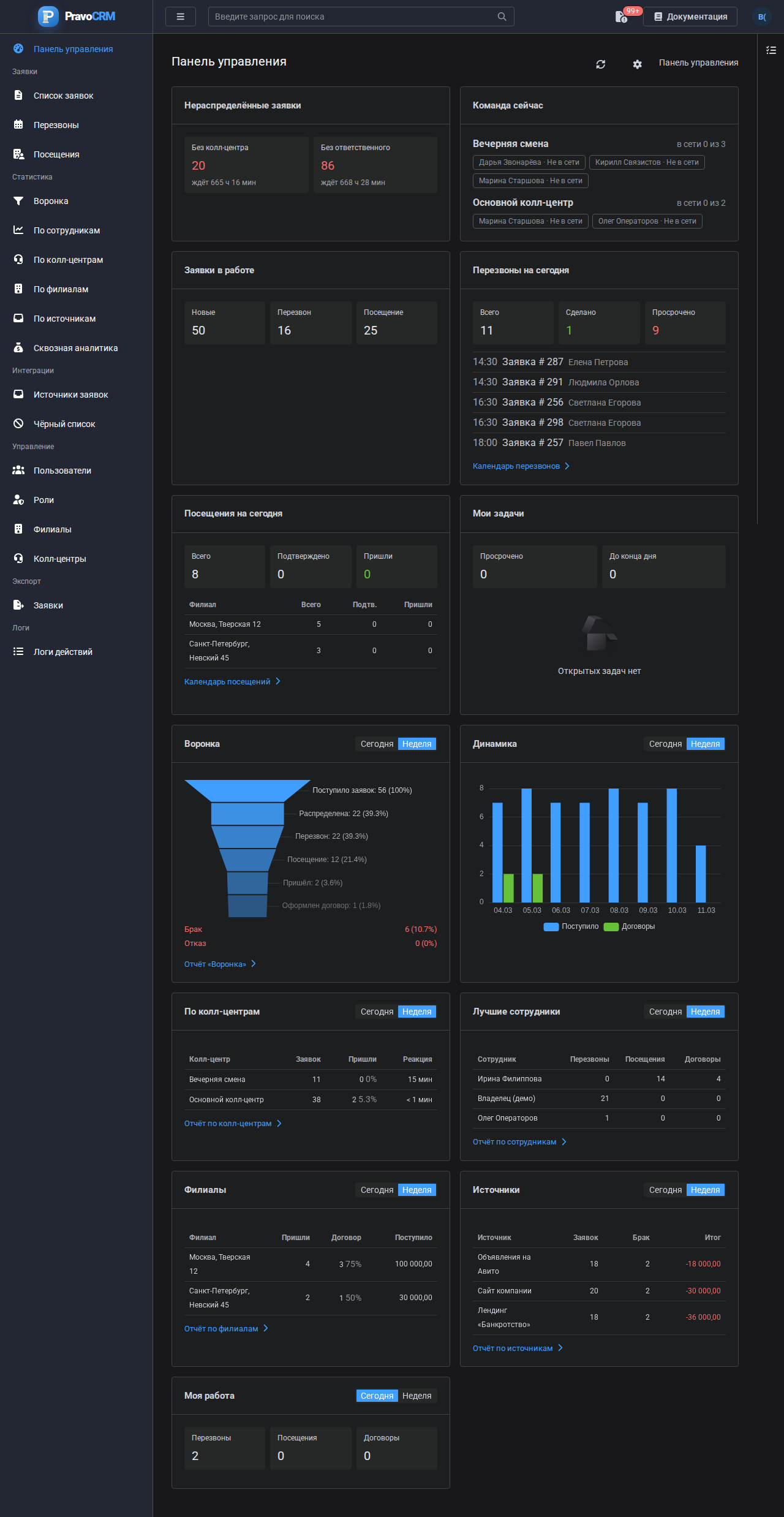Switch По колл-центрам widget to Сегодня
Screen dimensions: 784x1517
(377, 1012)
